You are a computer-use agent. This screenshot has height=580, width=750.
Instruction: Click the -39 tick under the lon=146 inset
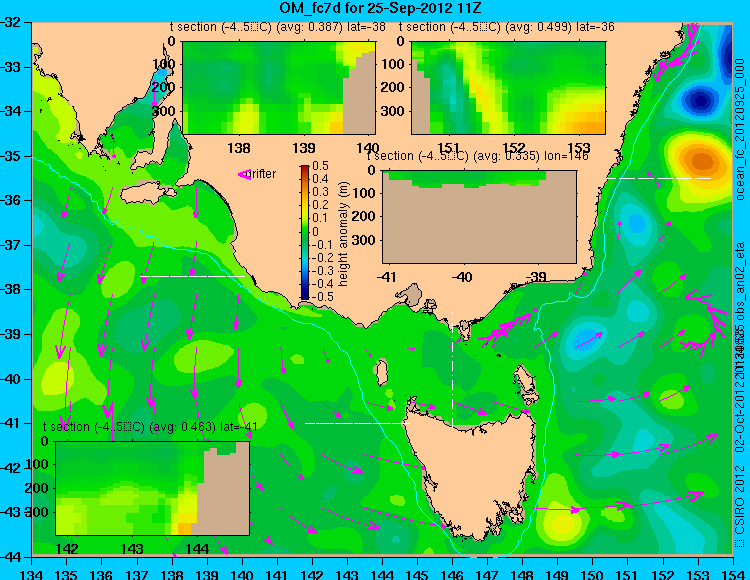[535, 277]
